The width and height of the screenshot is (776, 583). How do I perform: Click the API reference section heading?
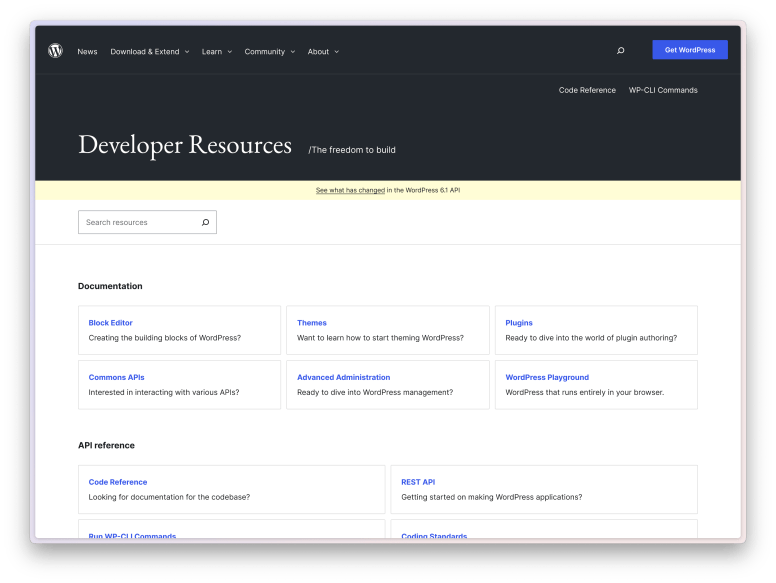pos(106,445)
